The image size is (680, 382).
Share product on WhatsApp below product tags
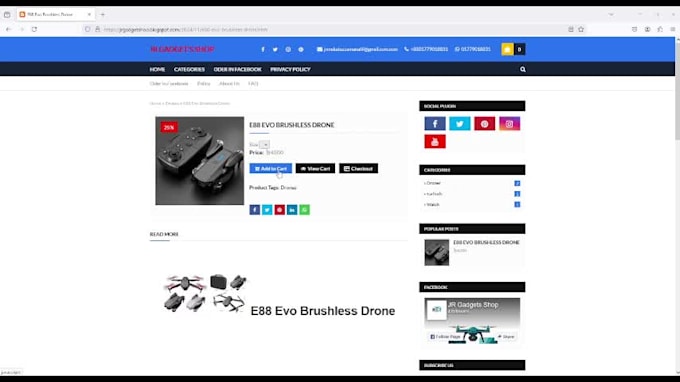305,210
